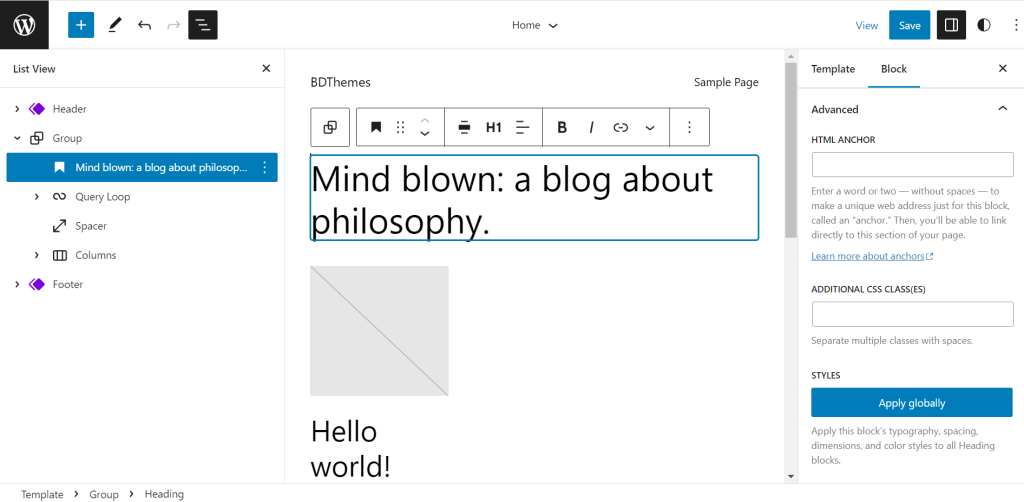The height and width of the screenshot is (502, 1024).
Task: Open the block inserter plus button
Action: 81,25
